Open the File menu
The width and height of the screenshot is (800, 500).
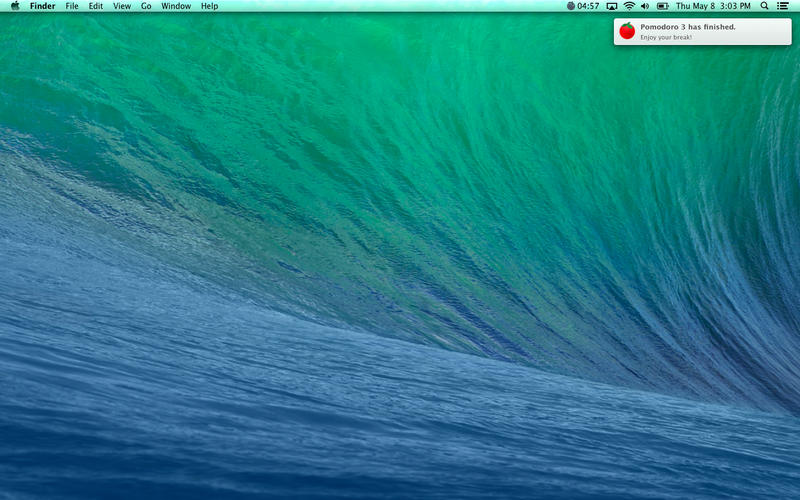point(72,6)
